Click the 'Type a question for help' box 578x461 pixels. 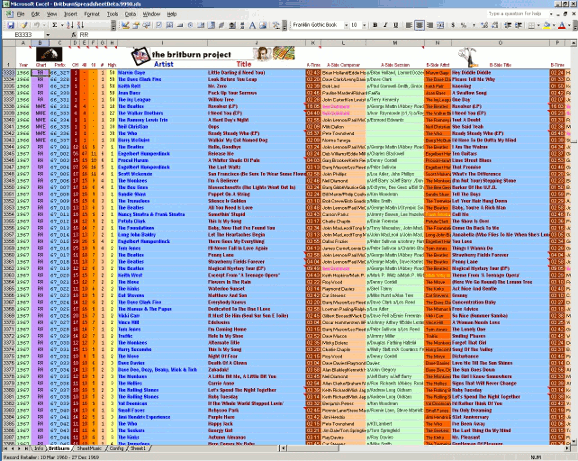518,14
